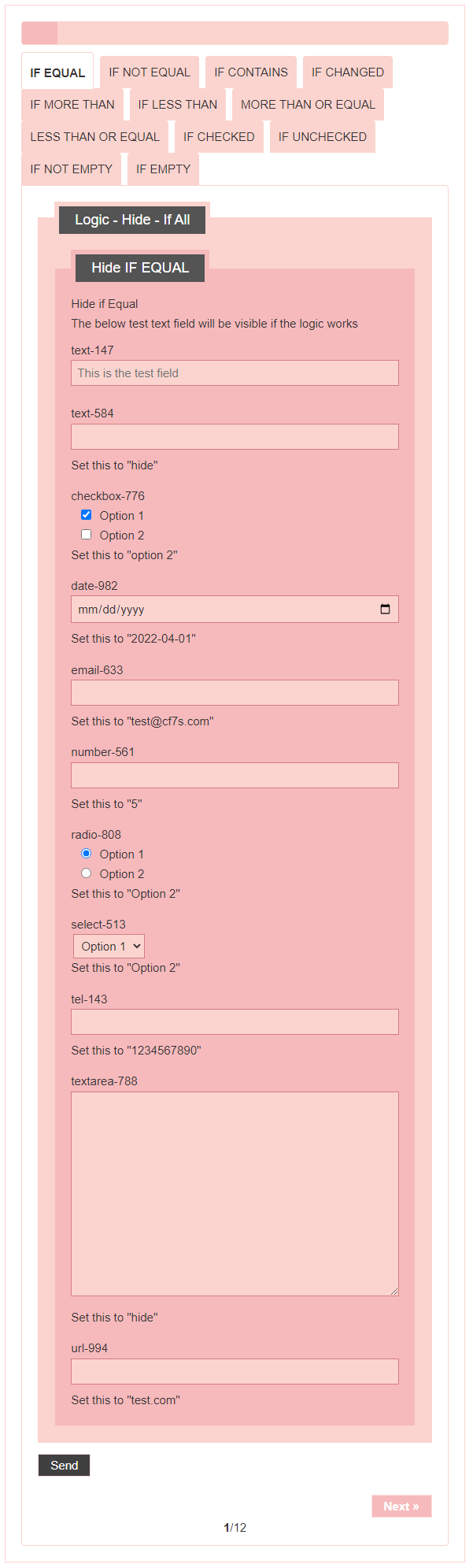
Task: Select radio button Option 2
Action: tap(87, 873)
